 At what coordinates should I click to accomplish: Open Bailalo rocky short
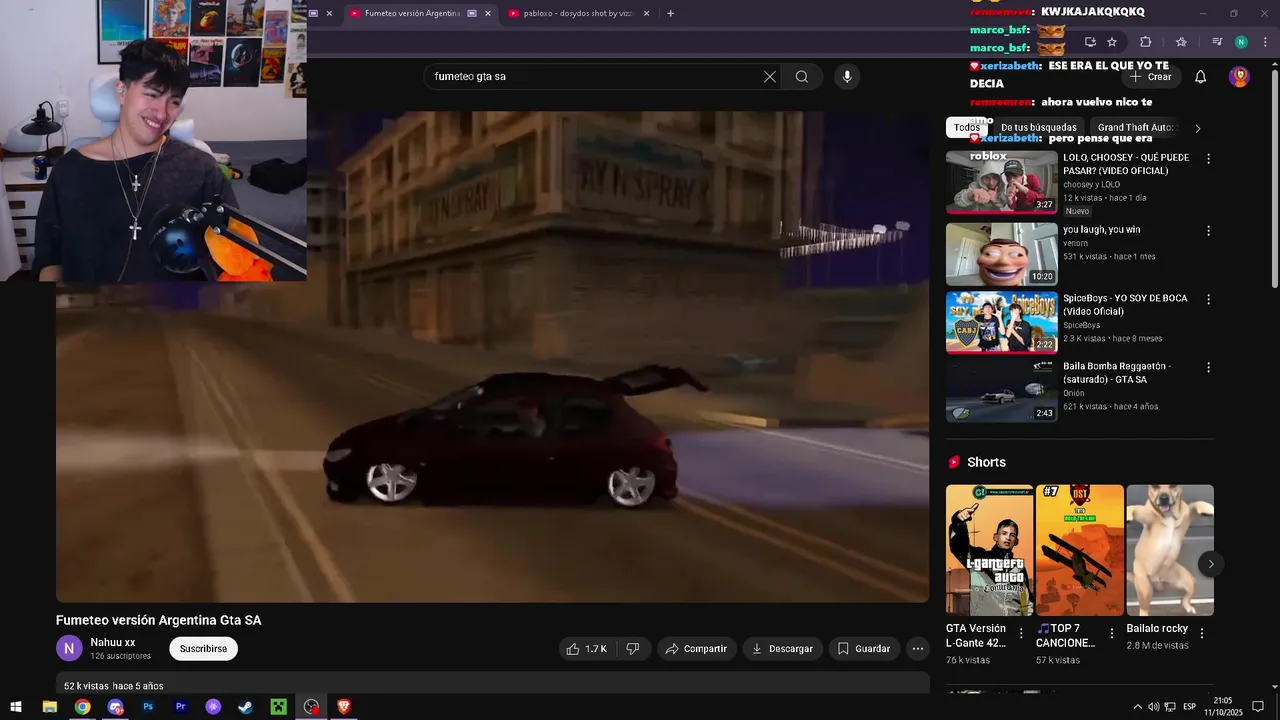point(1170,550)
